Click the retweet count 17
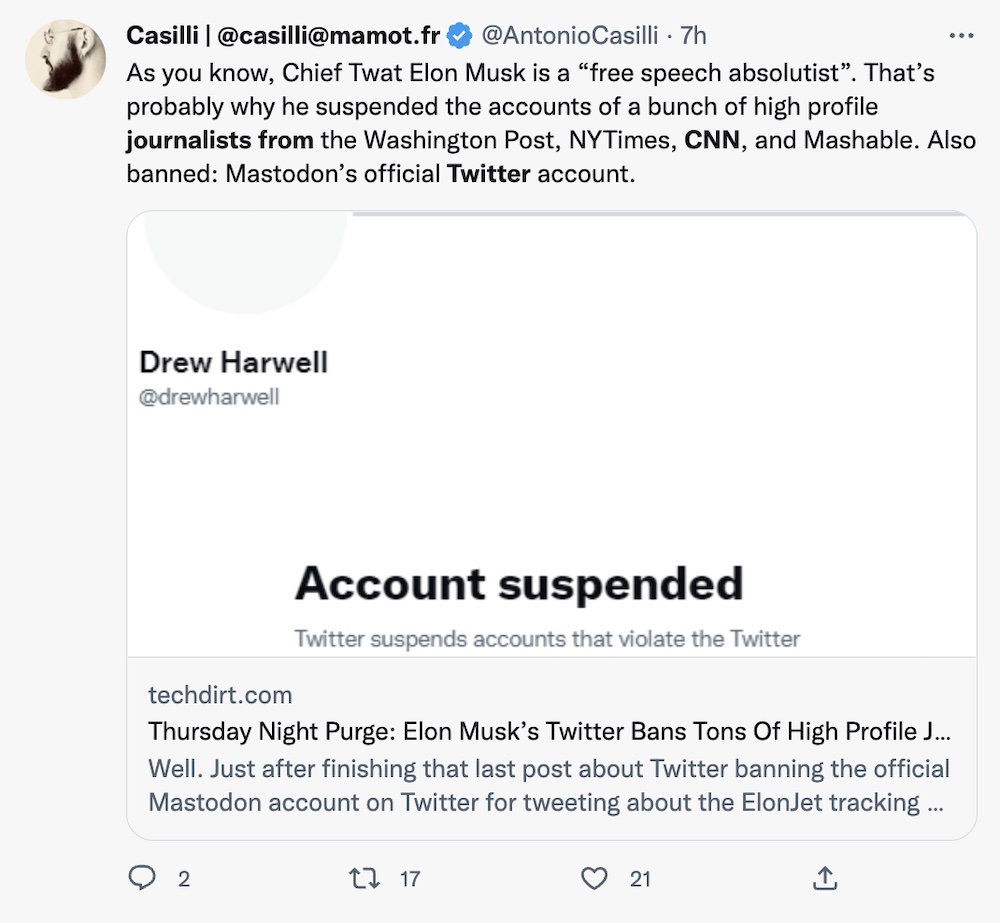Viewport: 1000px width, 923px height. point(410,879)
